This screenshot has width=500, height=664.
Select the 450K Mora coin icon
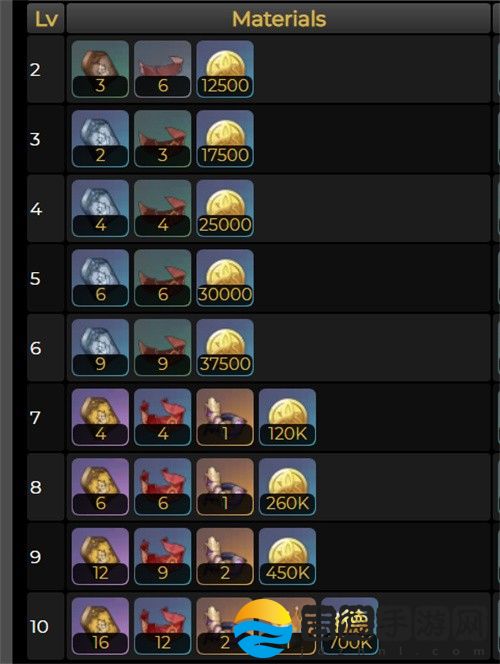pos(287,556)
